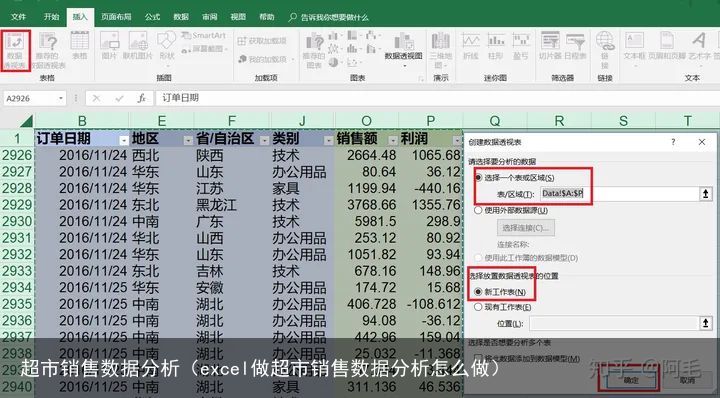Screen dimensions: 720x398
Task: Click the 链接 hyperlink icon
Action: point(605,50)
